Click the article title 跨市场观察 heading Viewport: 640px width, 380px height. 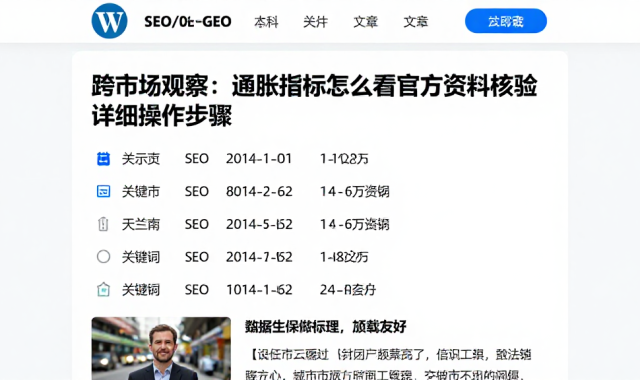(x=314, y=100)
